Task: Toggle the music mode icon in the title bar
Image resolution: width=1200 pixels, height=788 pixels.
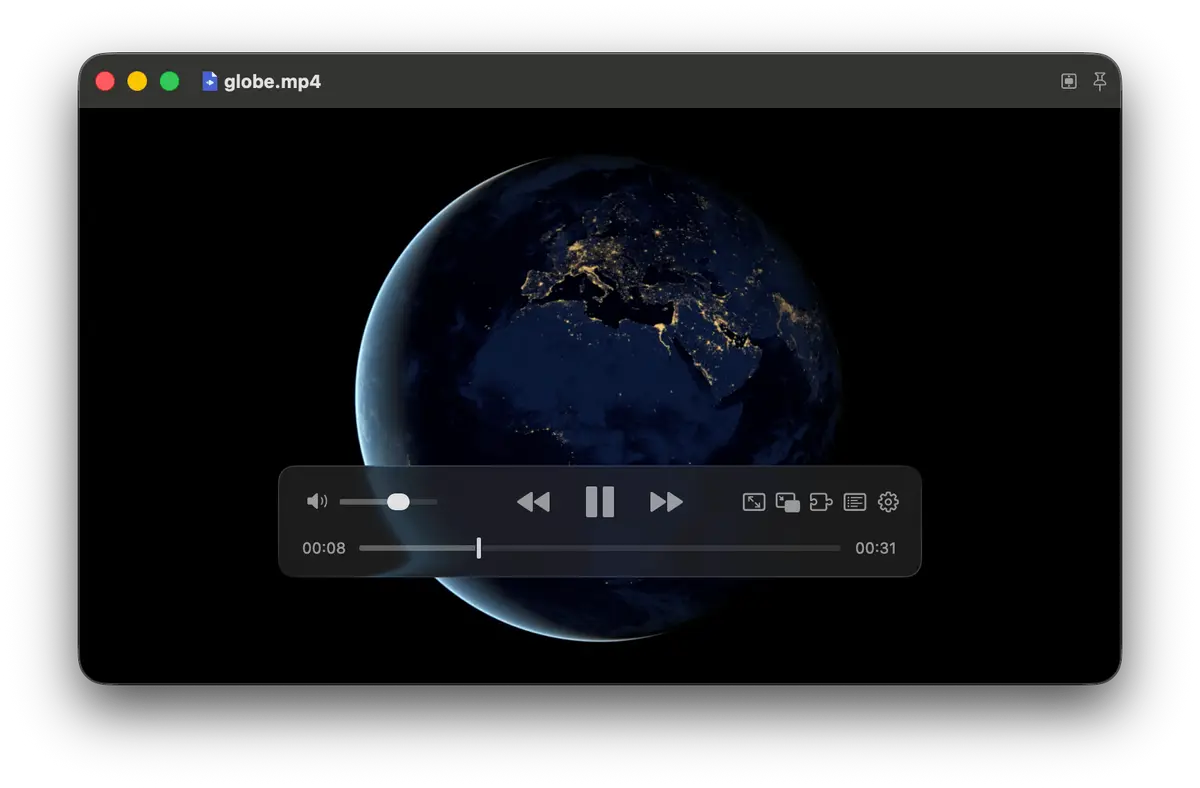Action: click(x=1069, y=81)
